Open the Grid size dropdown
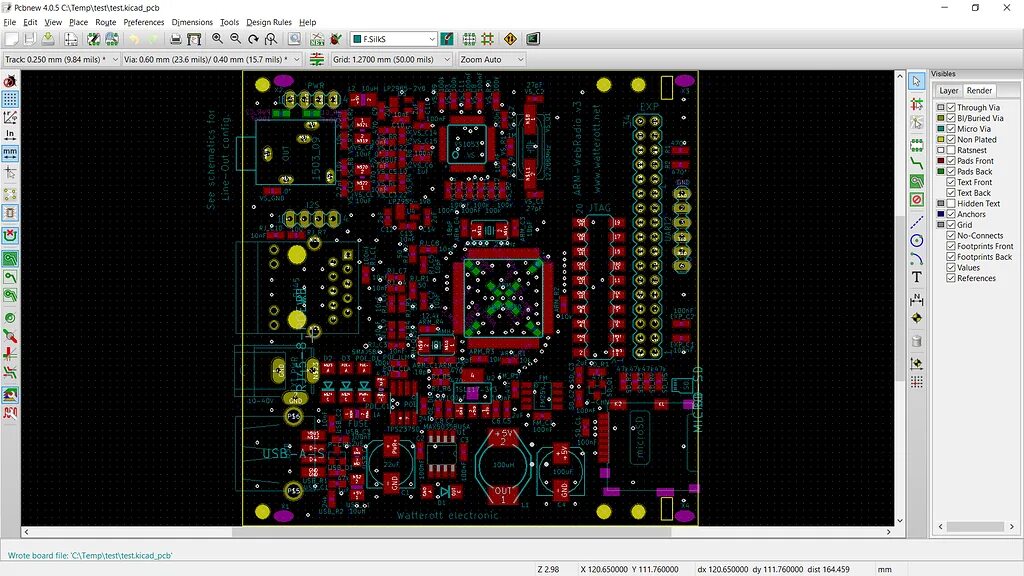 tap(391, 59)
